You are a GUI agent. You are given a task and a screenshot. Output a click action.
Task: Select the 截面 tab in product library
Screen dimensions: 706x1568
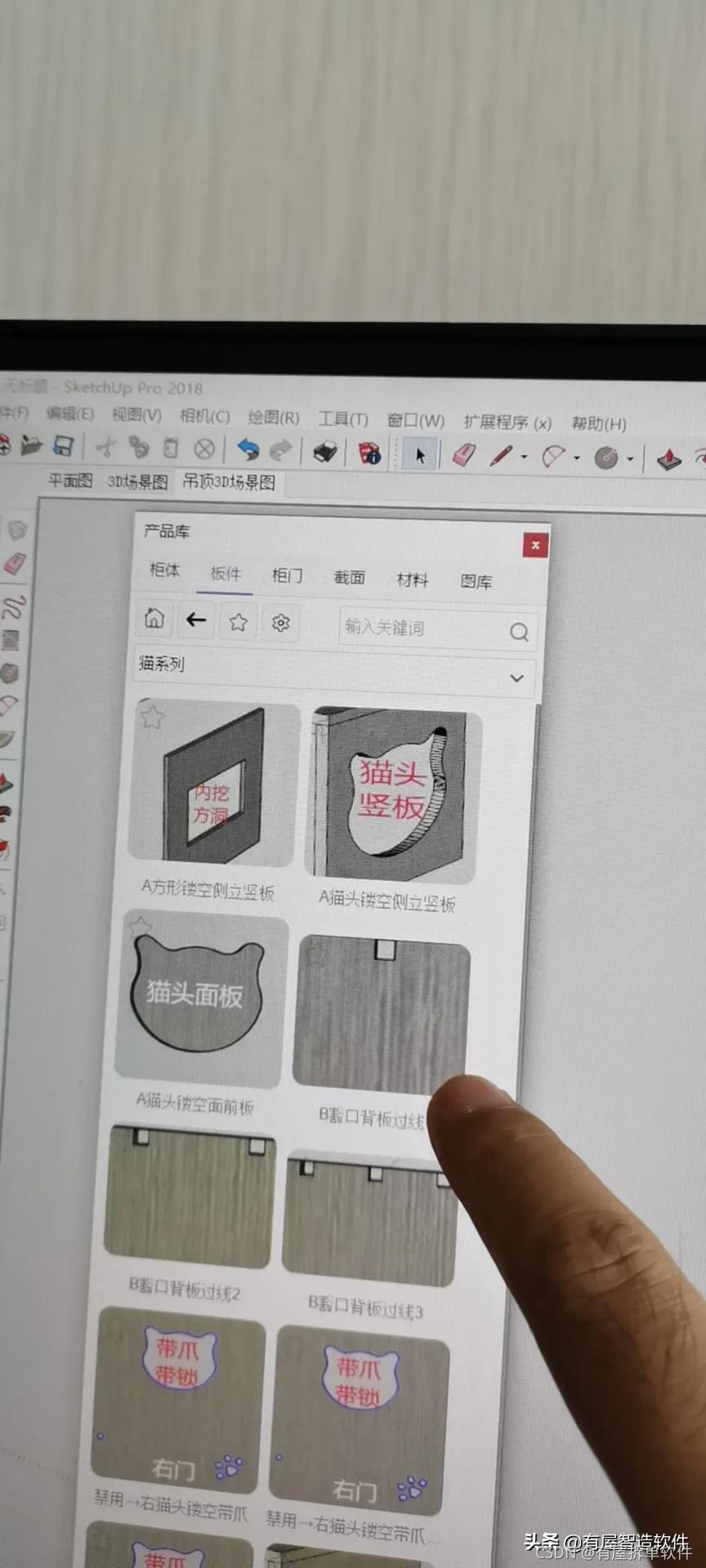349,577
